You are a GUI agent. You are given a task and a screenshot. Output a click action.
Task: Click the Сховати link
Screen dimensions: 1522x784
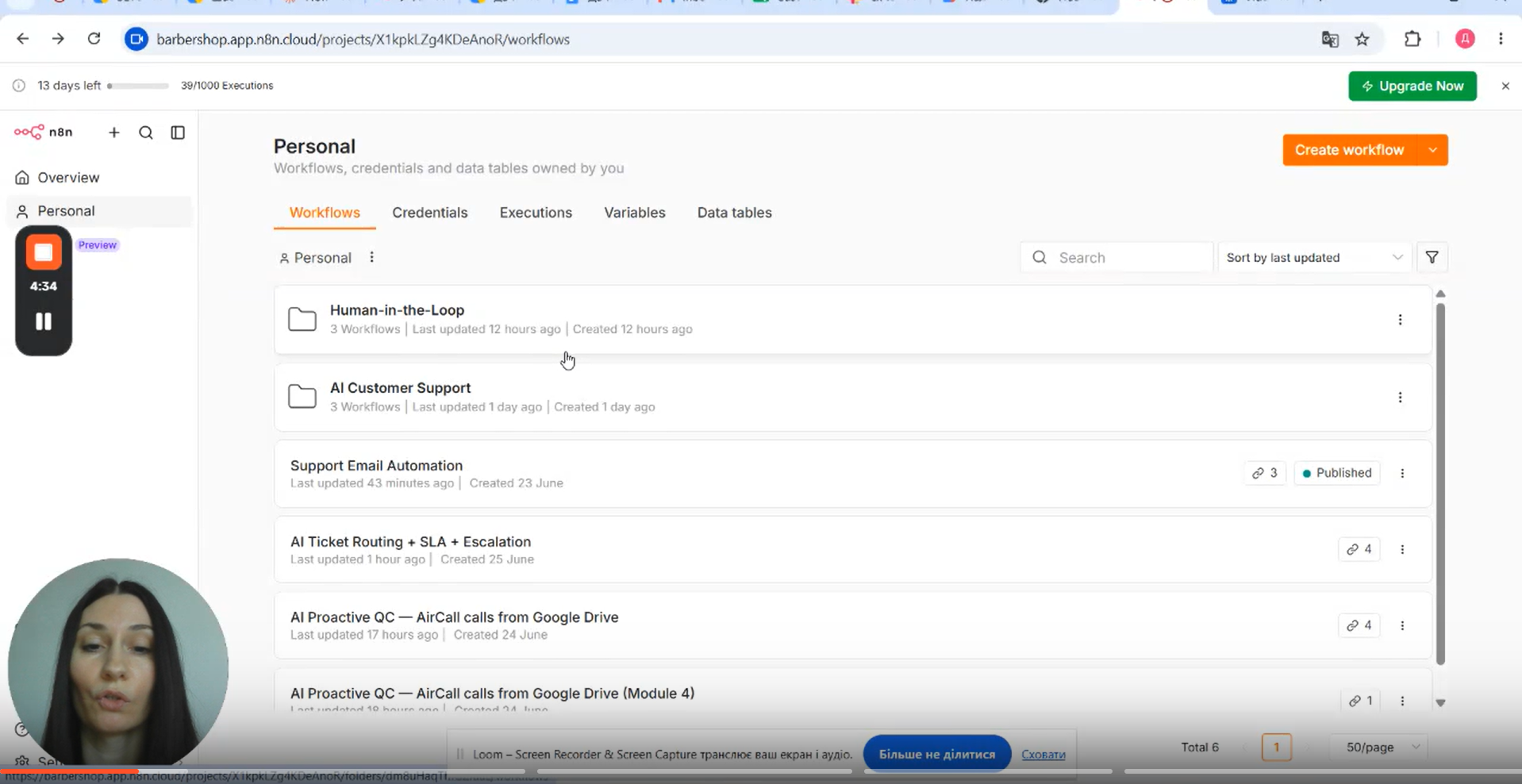pyautogui.click(x=1043, y=755)
